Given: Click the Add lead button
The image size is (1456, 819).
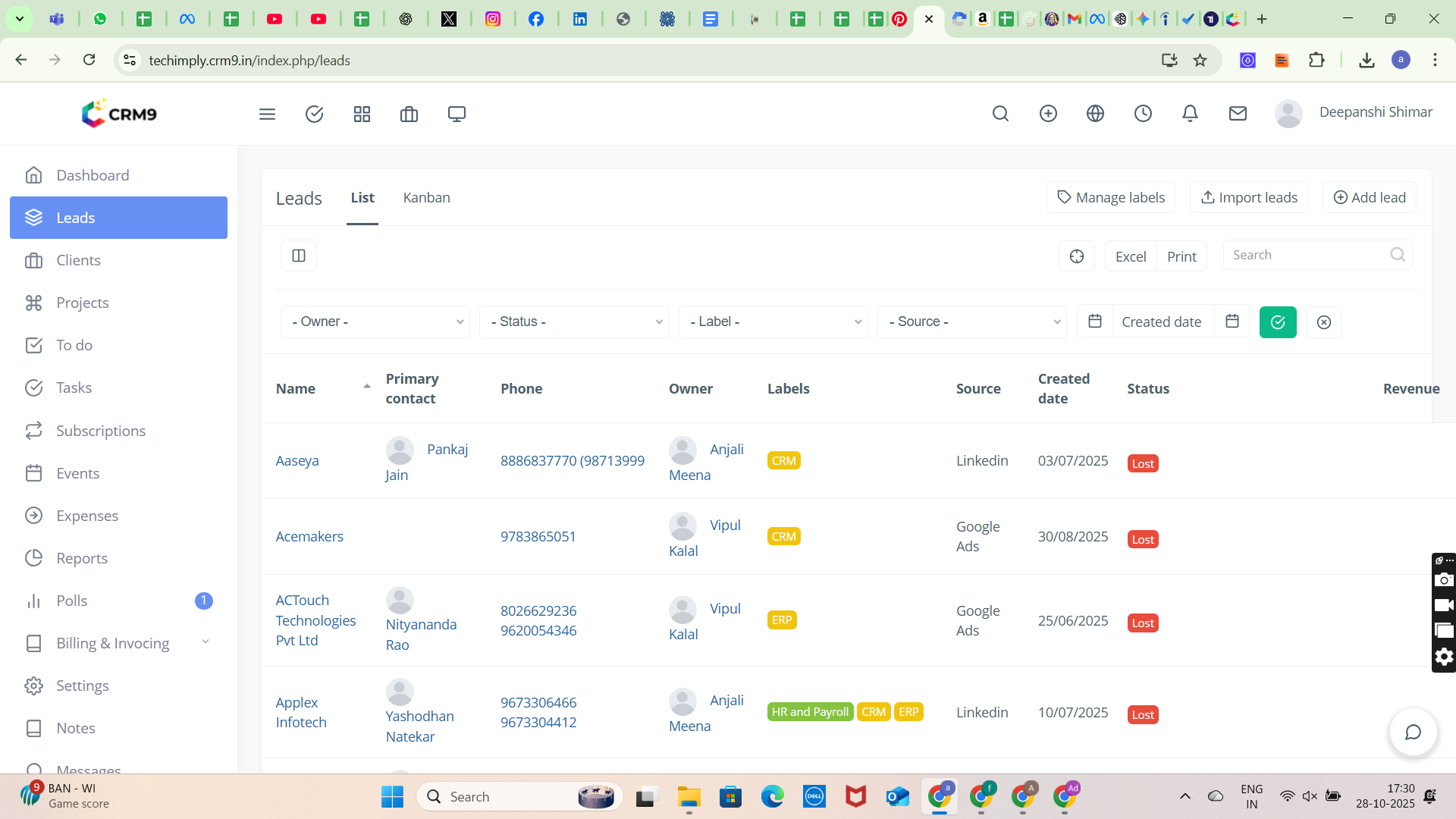Looking at the screenshot, I should click(1370, 197).
